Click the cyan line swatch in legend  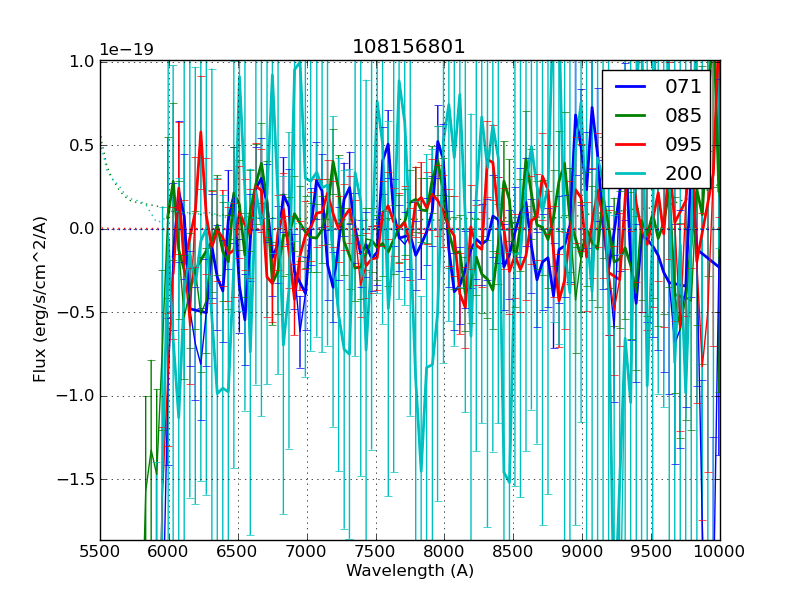point(629,173)
